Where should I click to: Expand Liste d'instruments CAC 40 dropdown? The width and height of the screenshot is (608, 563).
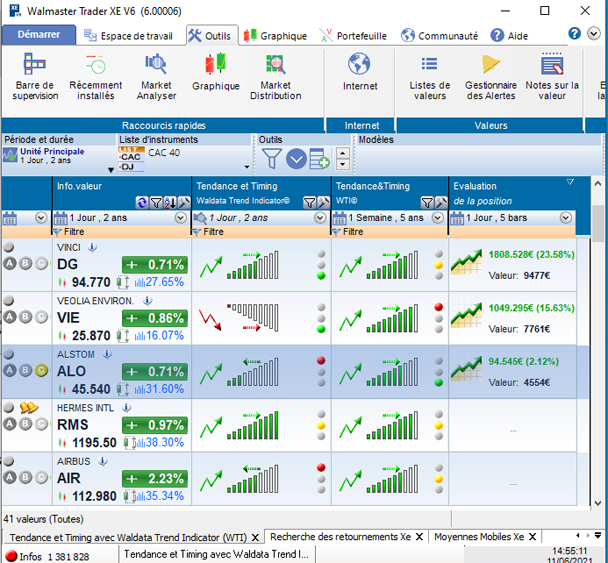[x=247, y=167]
